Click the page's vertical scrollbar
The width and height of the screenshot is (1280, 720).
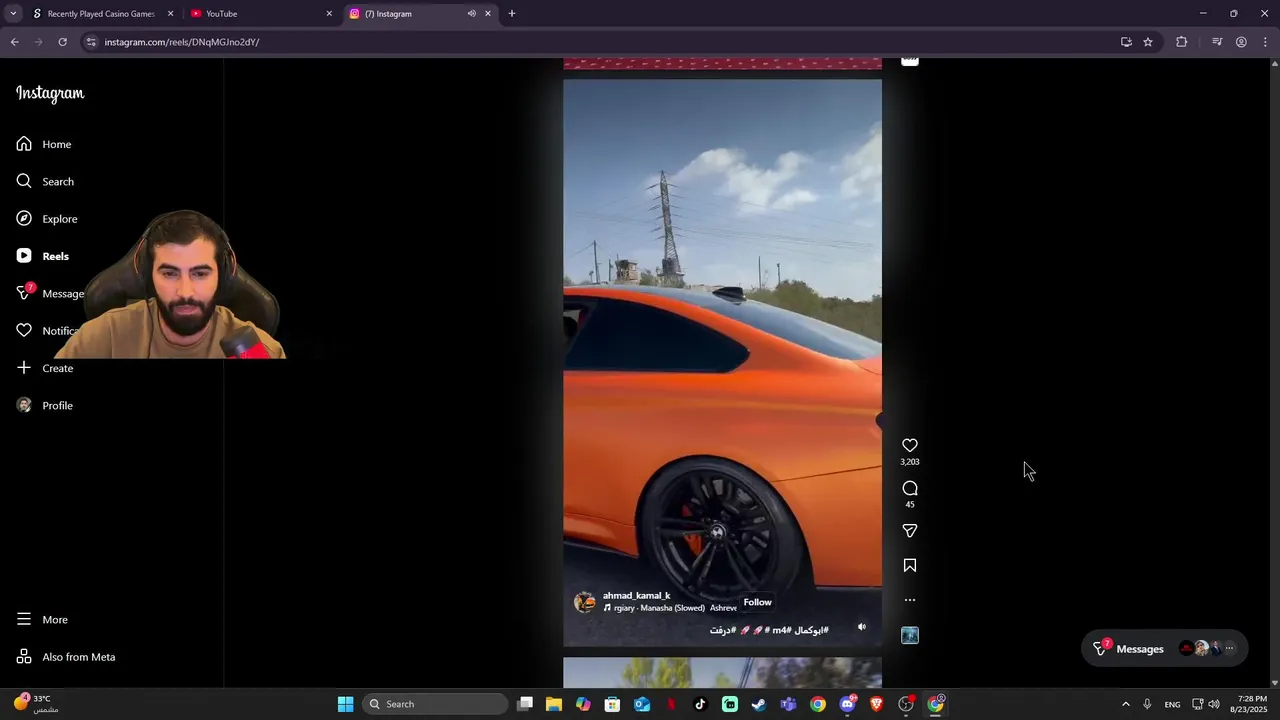click(1274, 372)
